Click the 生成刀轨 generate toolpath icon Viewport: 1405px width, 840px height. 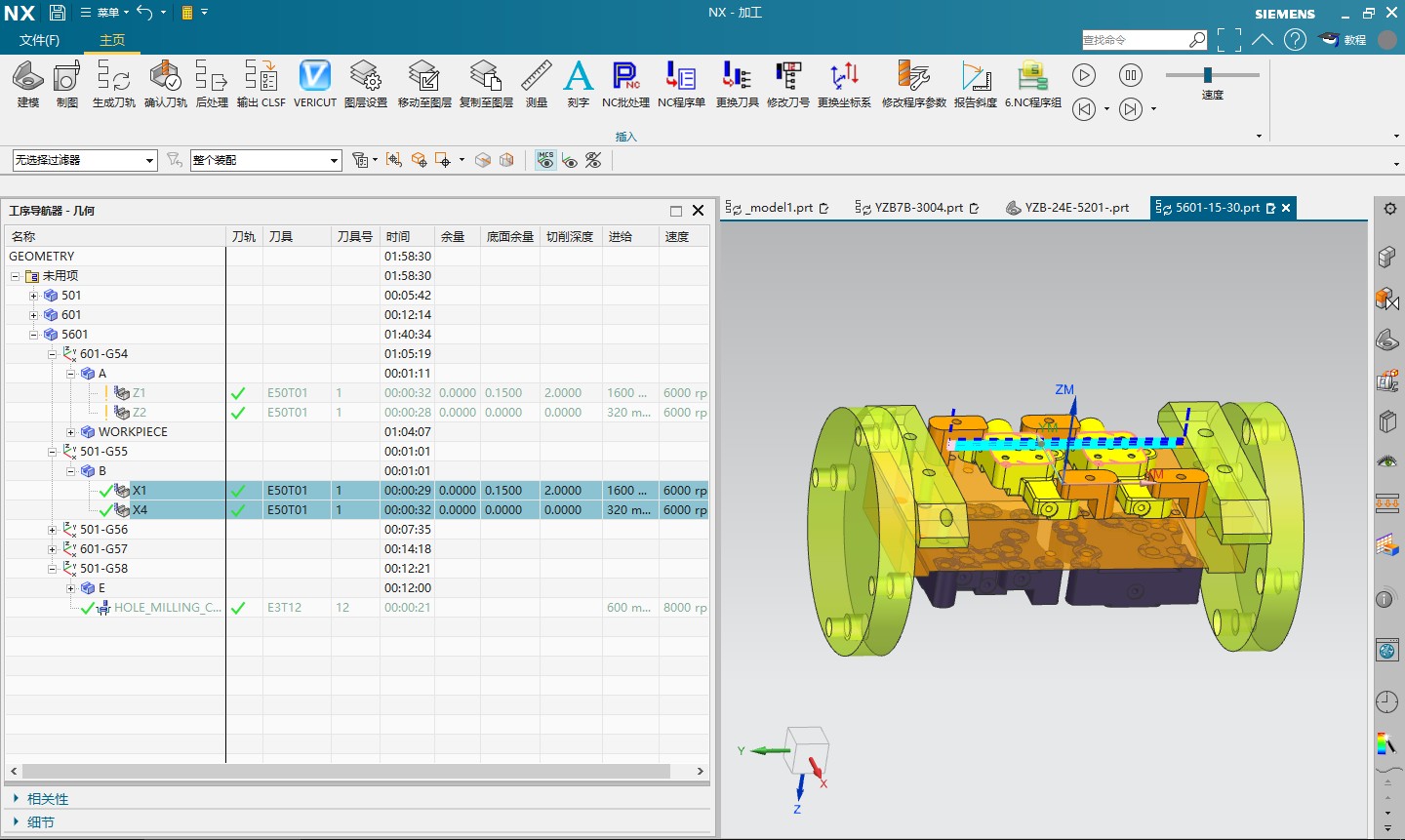(x=113, y=83)
